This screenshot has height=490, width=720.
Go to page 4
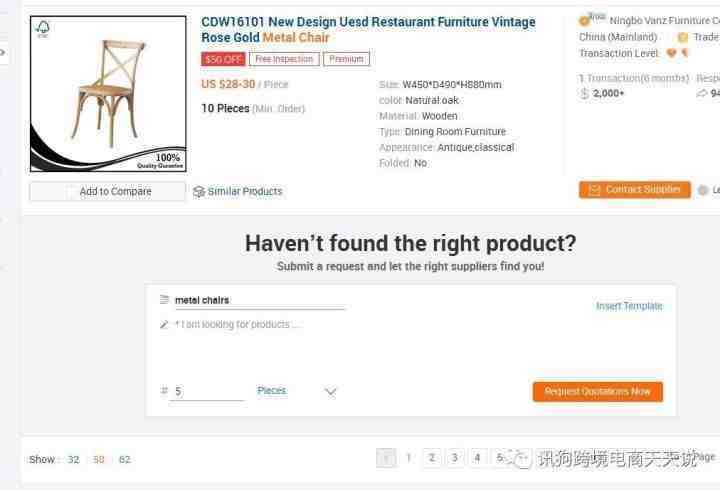click(478, 457)
